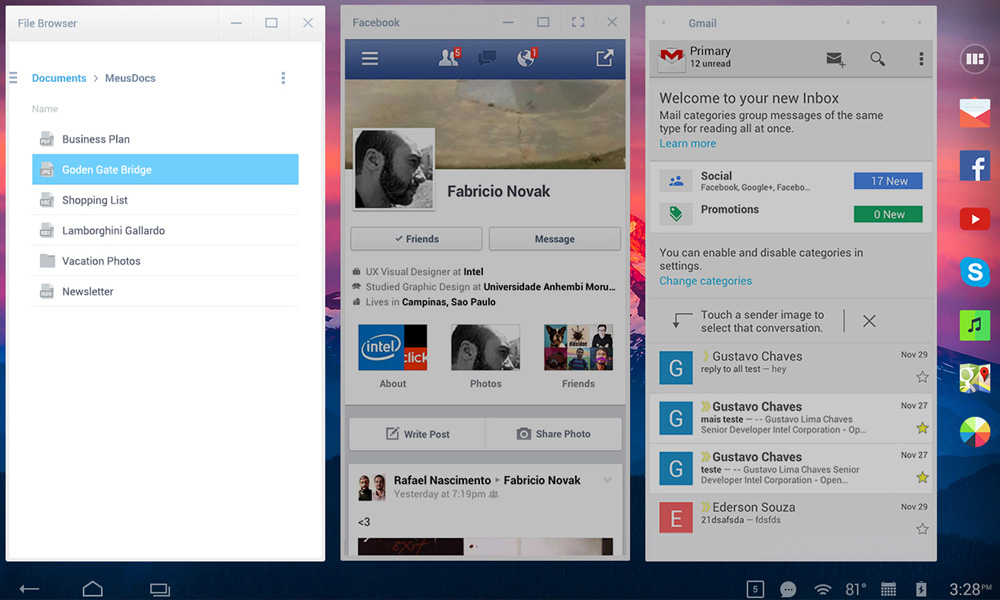Open Facebook post in external browser
1000x600 pixels.
(x=604, y=58)
